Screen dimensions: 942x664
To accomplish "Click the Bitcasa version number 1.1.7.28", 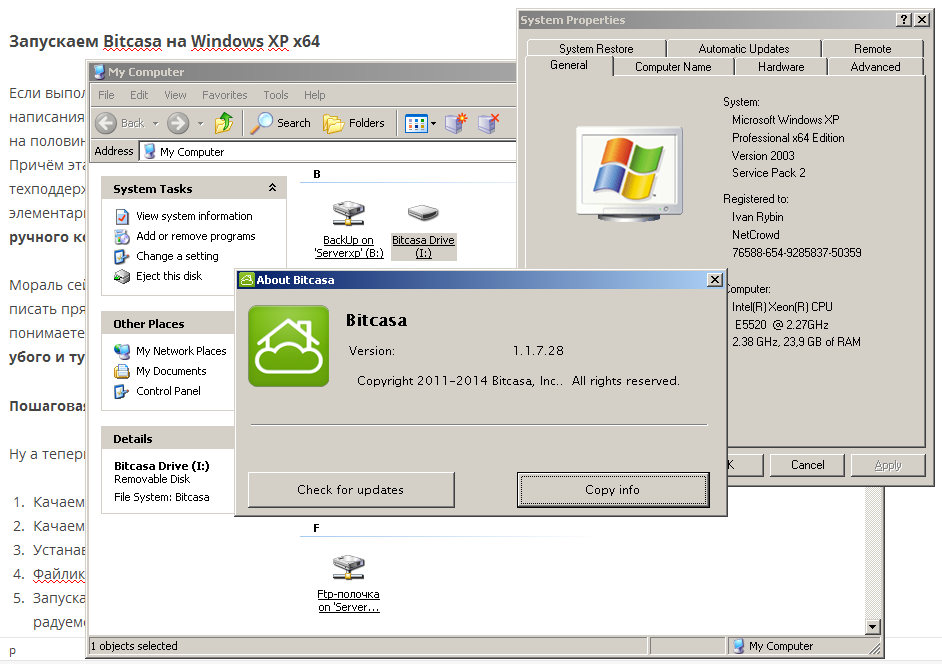I will point(538,351).
